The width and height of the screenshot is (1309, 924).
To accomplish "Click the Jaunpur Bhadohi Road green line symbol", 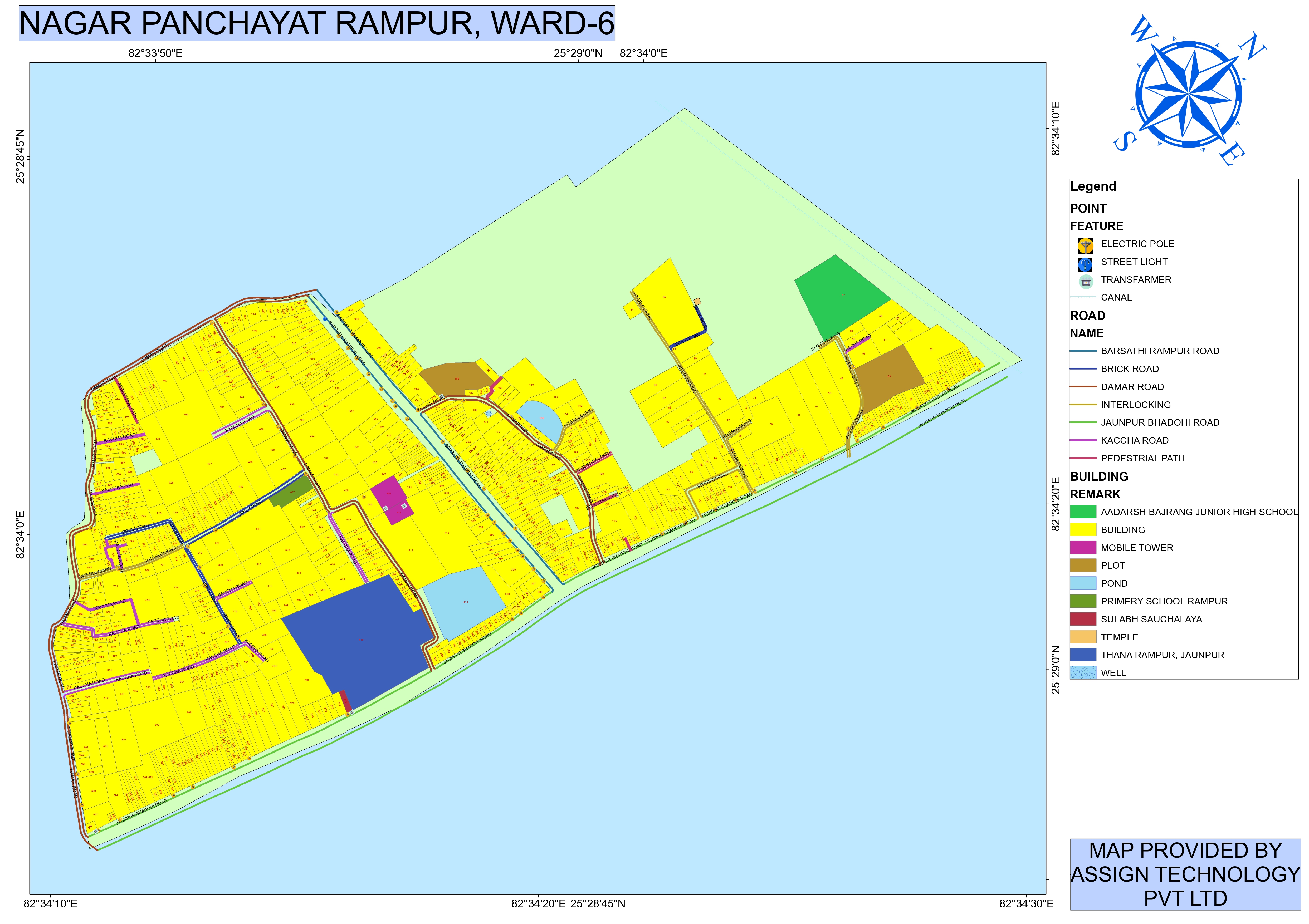I will (1083, 422).
